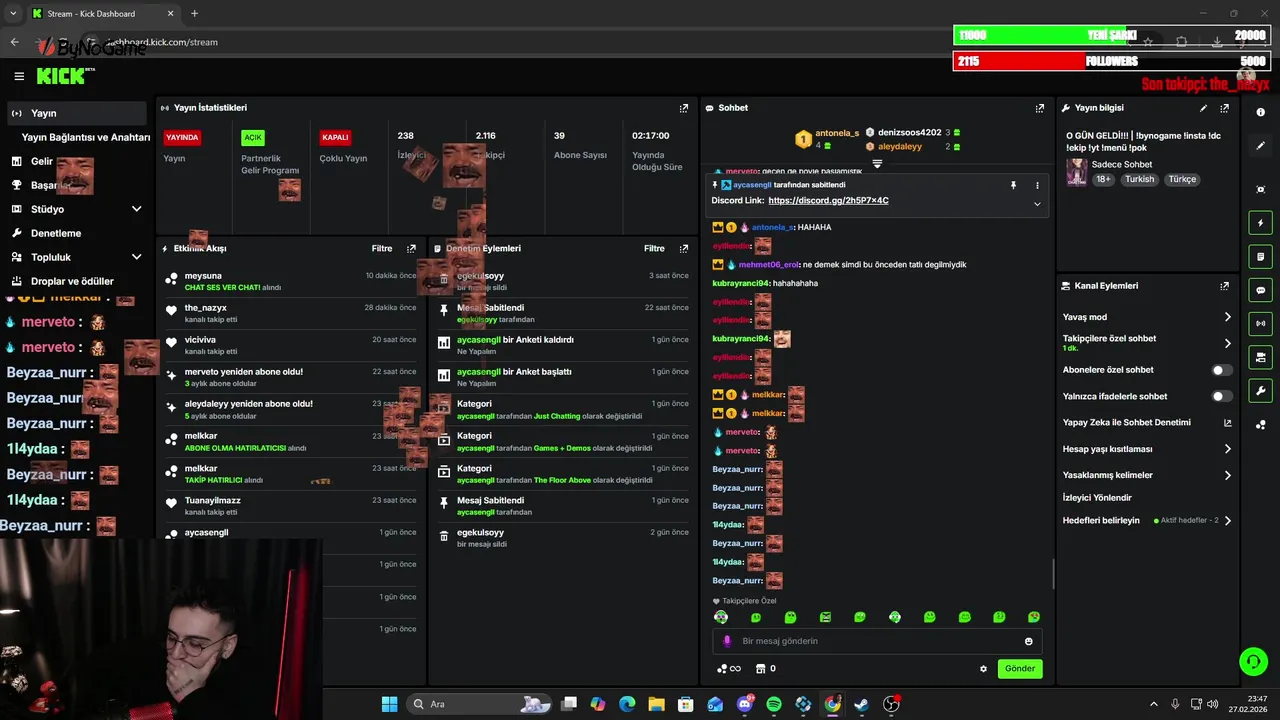Open Yasaklanmış kelimeler settings arrow
Image resolution: width=1280 pixels, height=720 pixels.
1228,475
